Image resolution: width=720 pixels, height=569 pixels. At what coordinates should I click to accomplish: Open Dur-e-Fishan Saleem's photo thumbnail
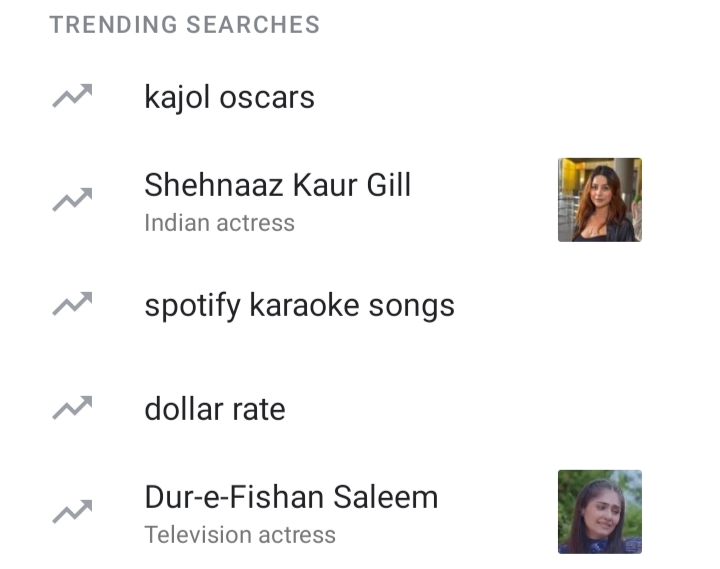point(599,512)
